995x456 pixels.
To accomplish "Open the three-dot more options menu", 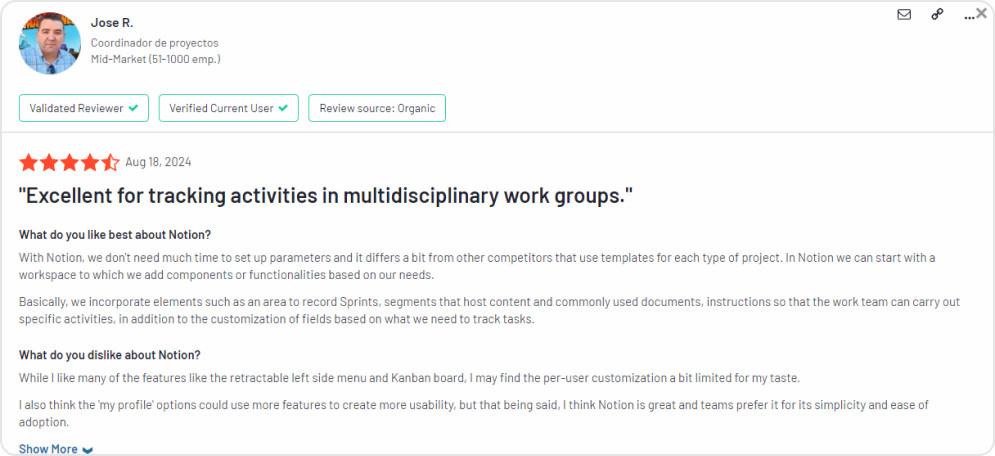I will tap(968, 16).
